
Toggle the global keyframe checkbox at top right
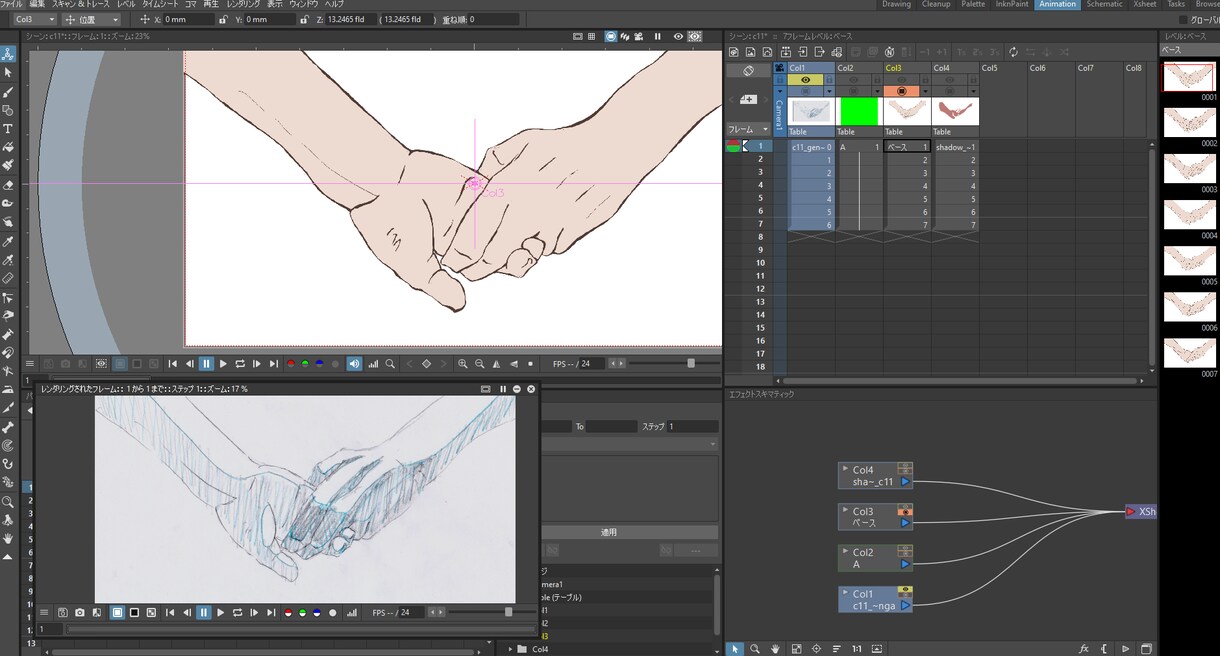(1184, 19)
